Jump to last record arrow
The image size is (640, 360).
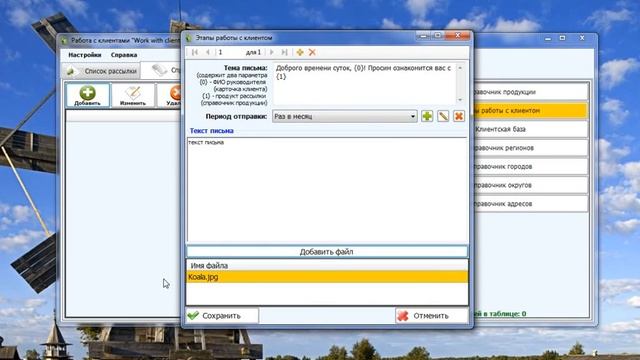284,52
